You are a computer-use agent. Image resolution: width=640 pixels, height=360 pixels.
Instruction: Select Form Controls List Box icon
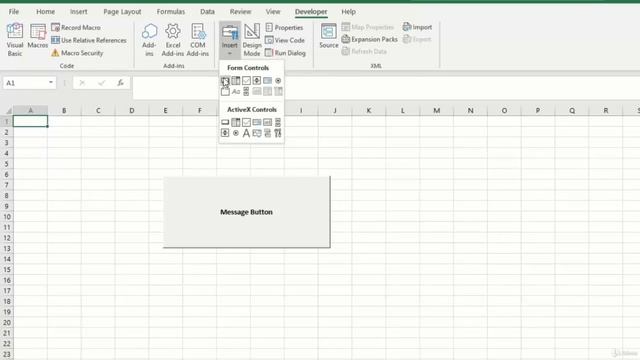267,81
